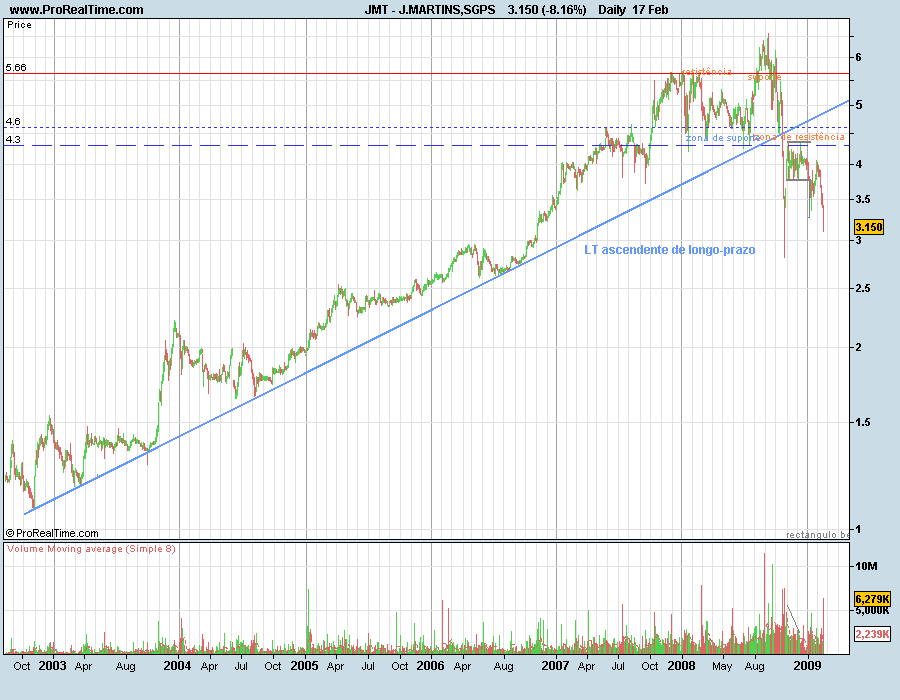Select the 2009 year label on the time axis
Screen dimensions: 900x700
[x=807, y=666]
